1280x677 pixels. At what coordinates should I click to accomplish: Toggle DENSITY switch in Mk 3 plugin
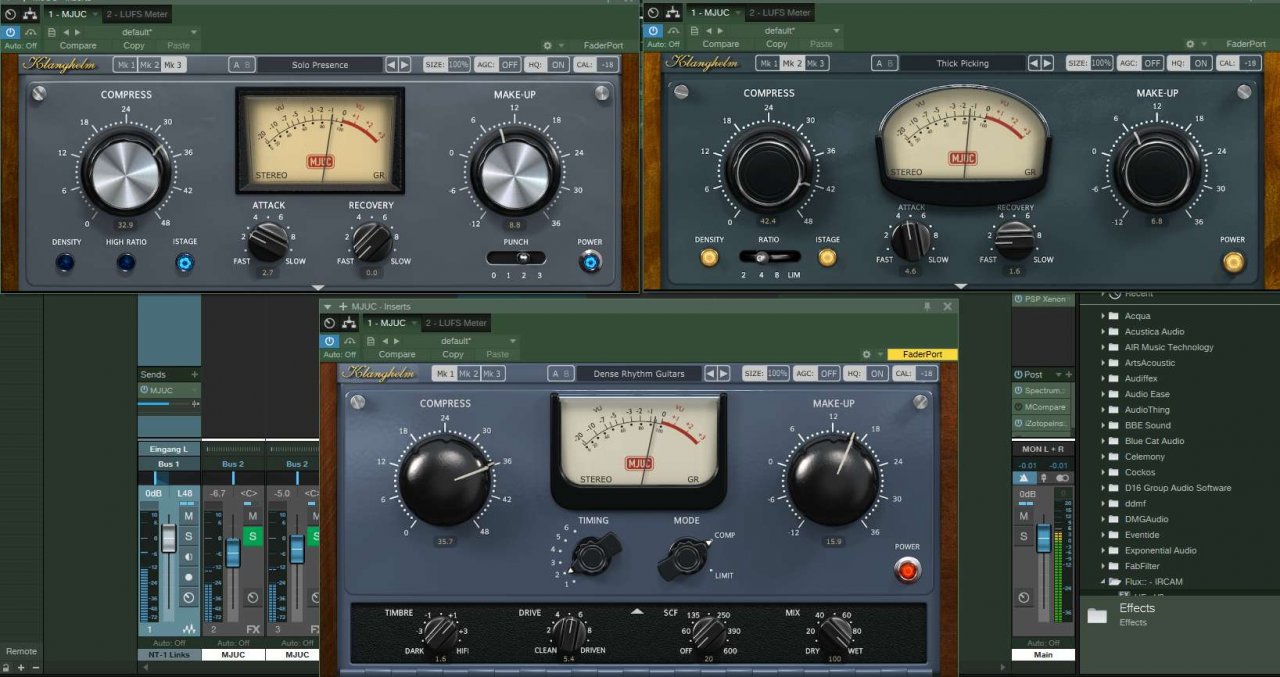tap(65, 263)
